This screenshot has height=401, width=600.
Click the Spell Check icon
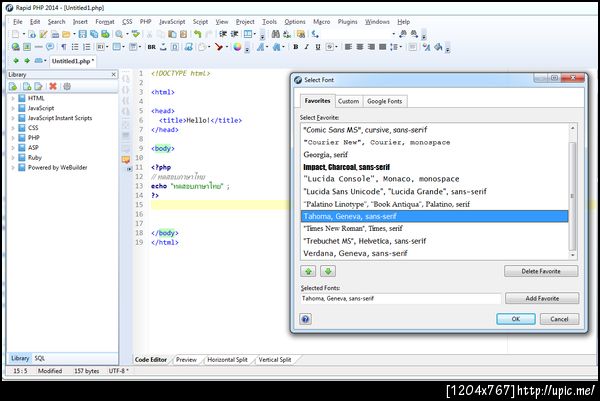pos(135,34)
